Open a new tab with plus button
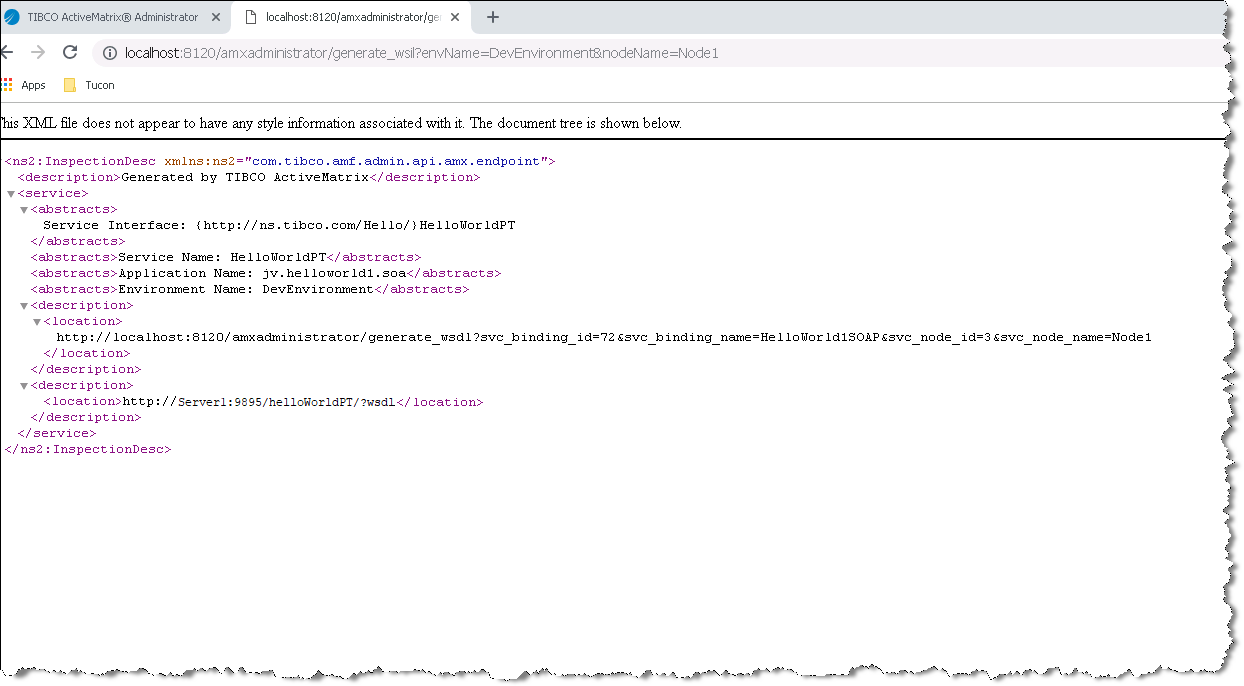Image resolution: width=1244 pixels, height=686 pixels. [492, 17]
